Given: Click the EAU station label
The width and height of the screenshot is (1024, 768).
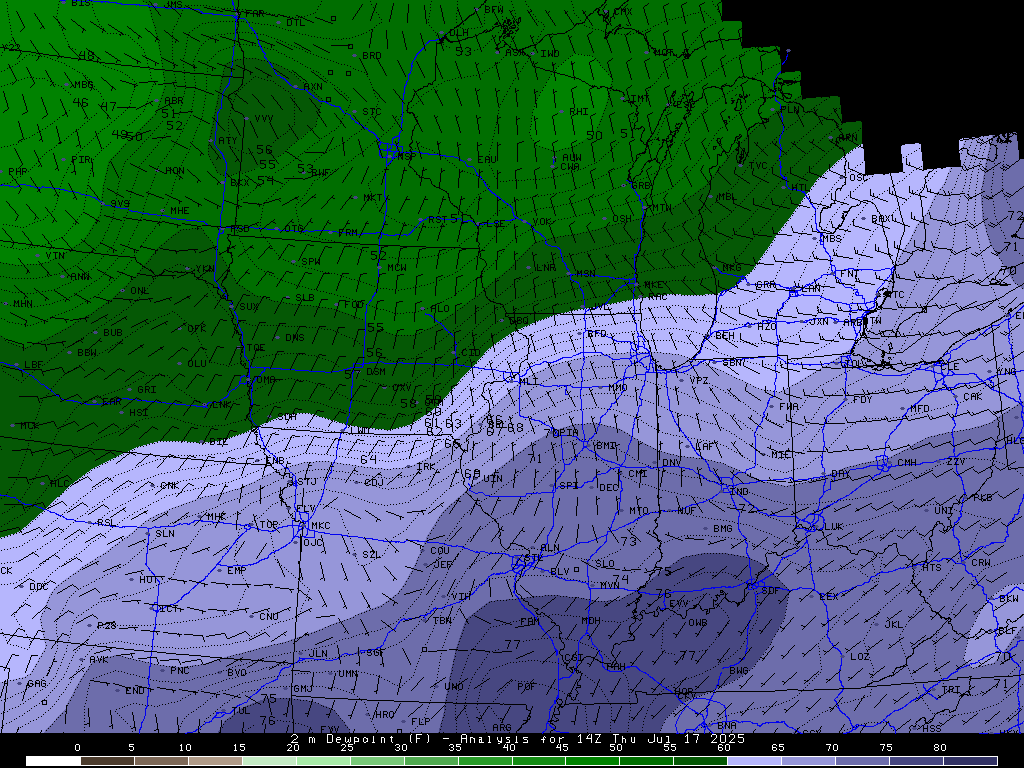Looking at the screenshot, I should [x=487, y=160].
